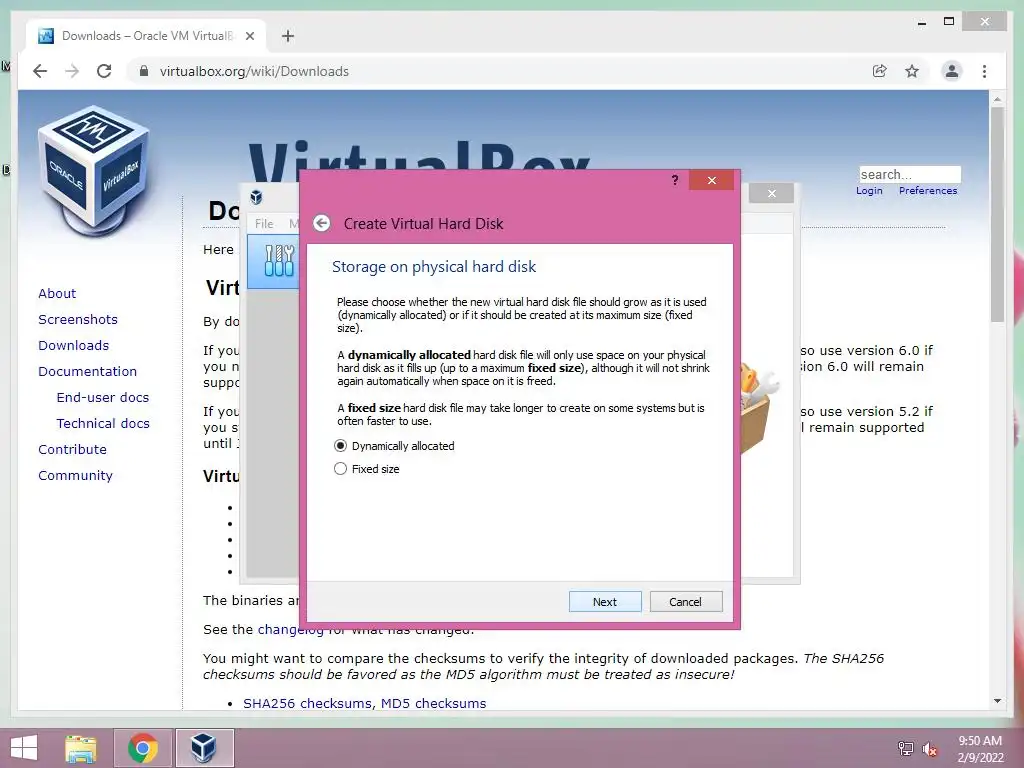Viewport: 1024px width, 768px height.
Task: Switch to VirtualBox in the taskbar
Action: [x=204, y=748]
